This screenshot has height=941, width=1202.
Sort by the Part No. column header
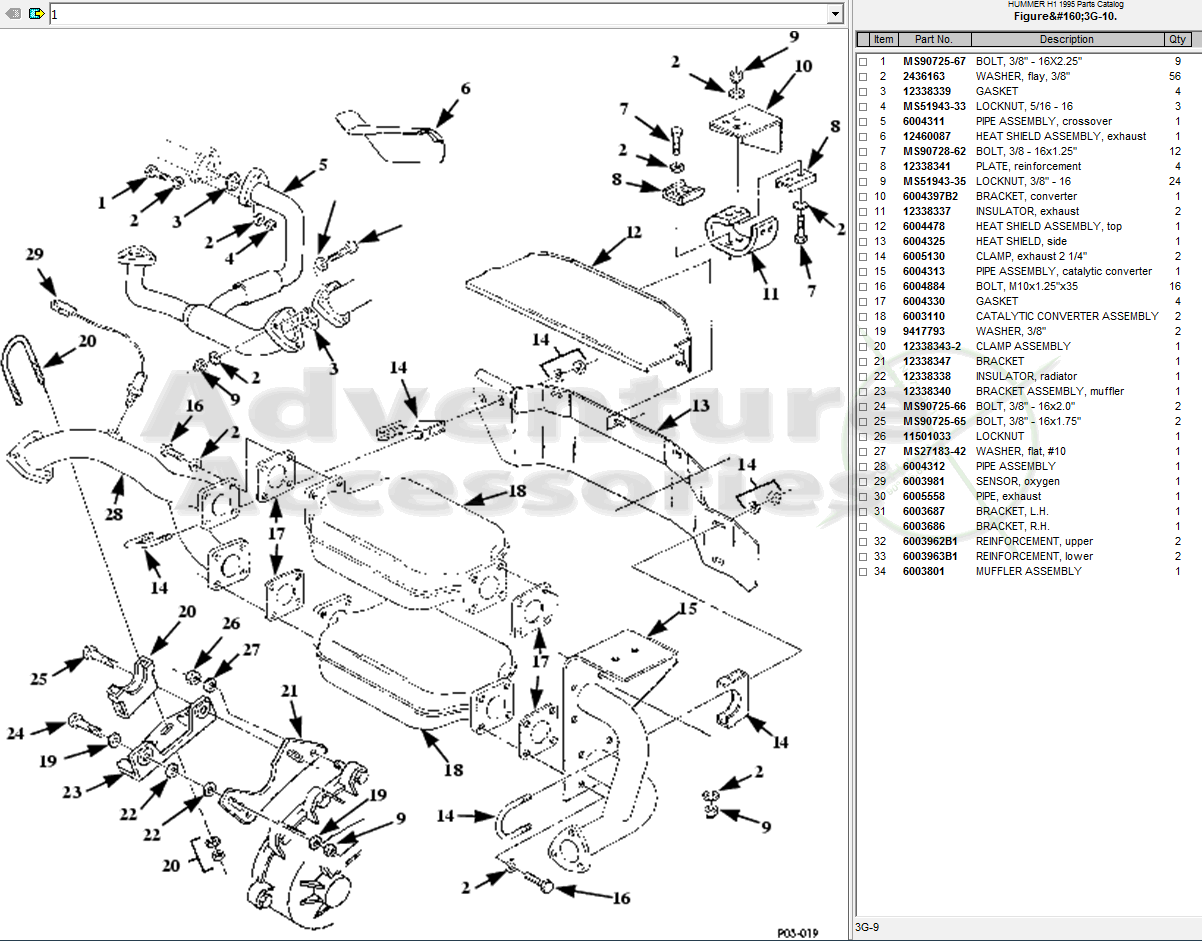932,40
